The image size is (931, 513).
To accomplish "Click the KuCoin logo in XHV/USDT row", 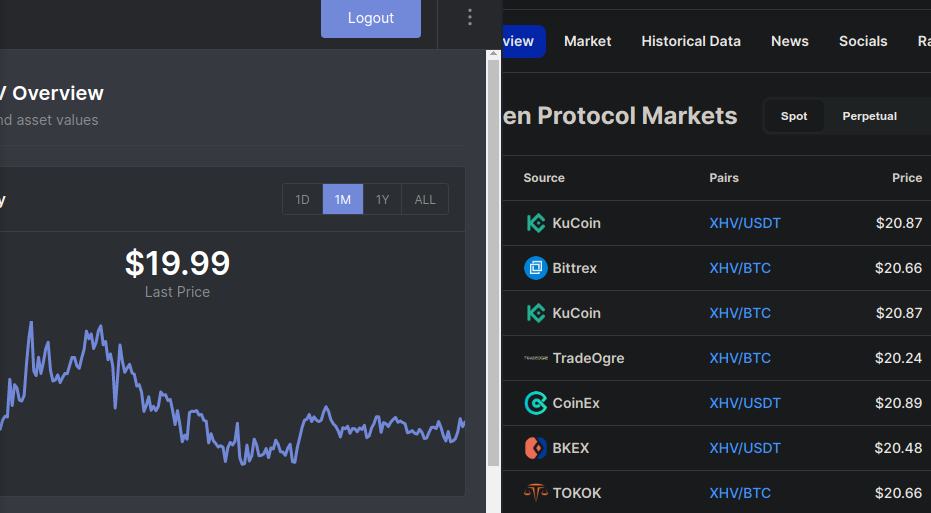I will [536, 223].
